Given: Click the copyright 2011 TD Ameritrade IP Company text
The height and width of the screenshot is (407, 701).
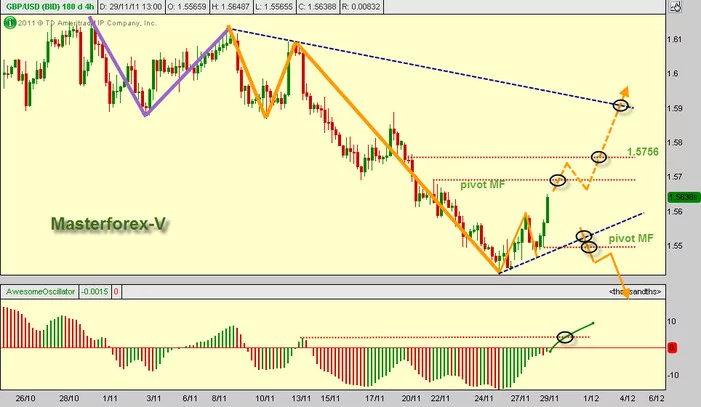Looking at the screenshot, I should (87, 23).
